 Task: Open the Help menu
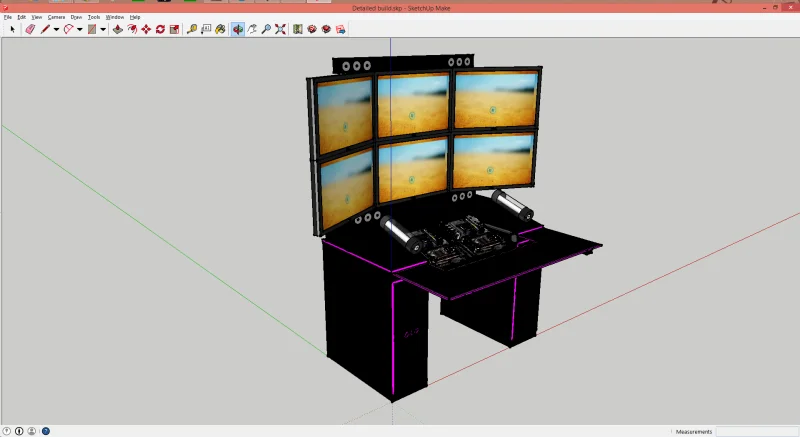[x=135, y=17]
